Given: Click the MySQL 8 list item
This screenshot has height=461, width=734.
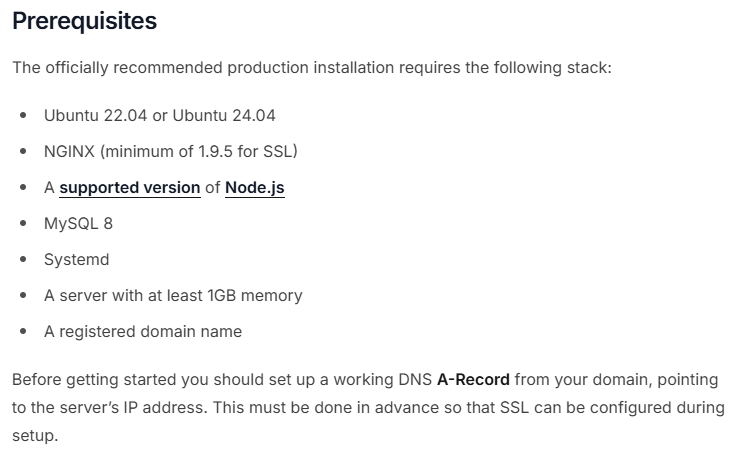Looking at the screenshot, I should pyautogui.click(x=78, y=223).
